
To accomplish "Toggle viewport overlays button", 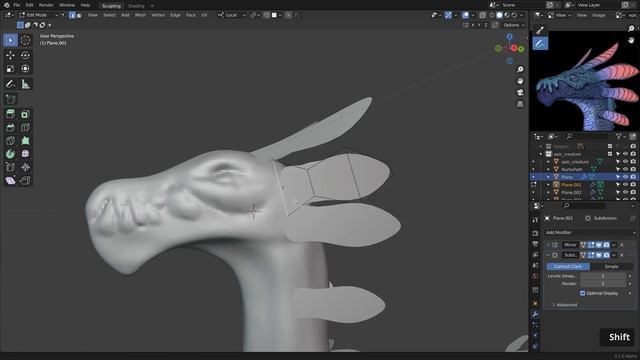I will coord(465,15).
